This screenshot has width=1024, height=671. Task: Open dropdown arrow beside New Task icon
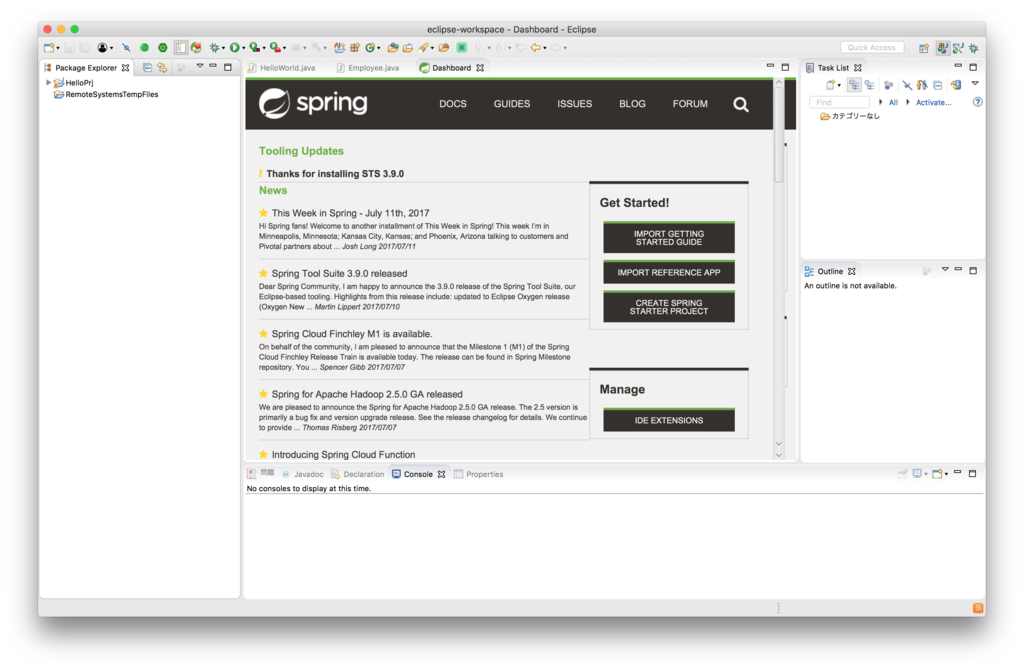pyautogui.click(x=839, y=85)
